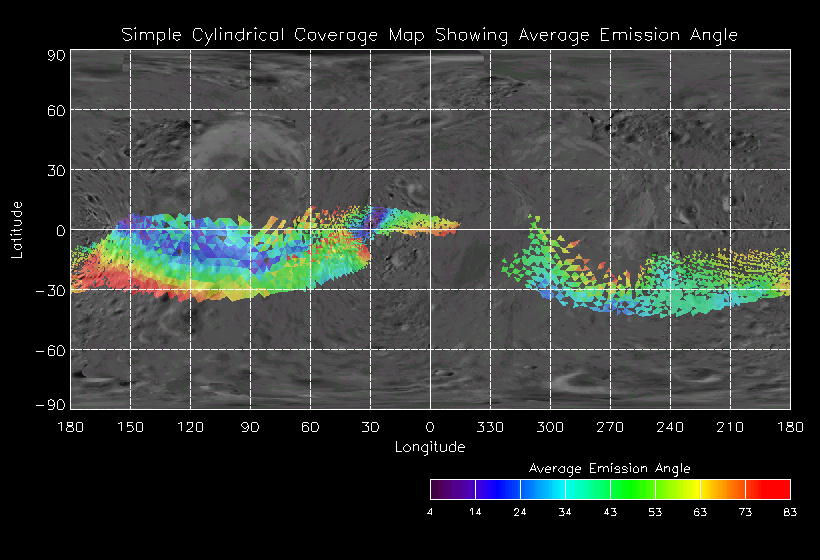820x560 pixels.
Task: Click the '30' tick label on latitude axis
Action: click(56, 170)
